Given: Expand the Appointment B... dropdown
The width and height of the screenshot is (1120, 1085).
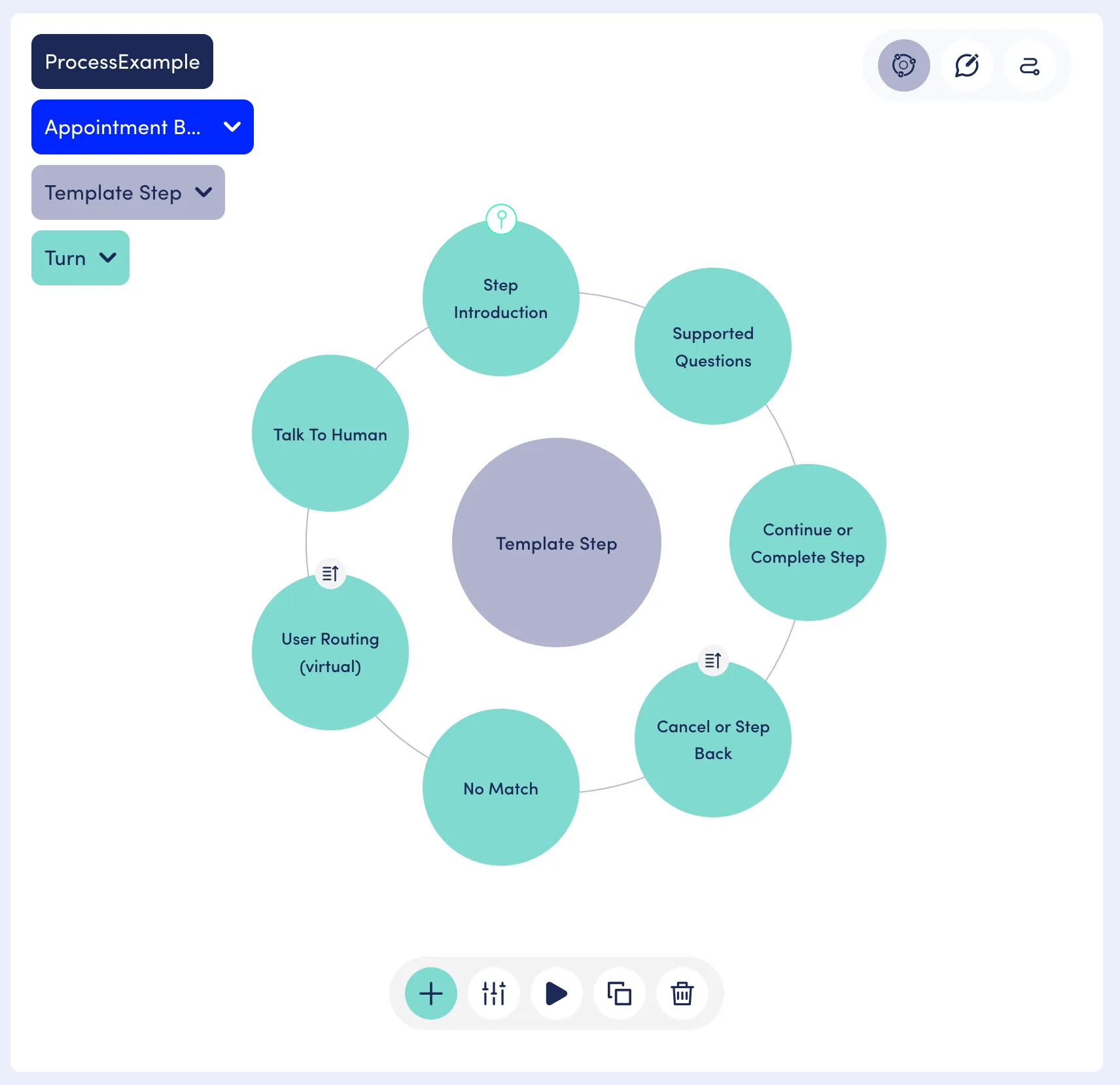Looking at the screenshot, I should (143, 127).
